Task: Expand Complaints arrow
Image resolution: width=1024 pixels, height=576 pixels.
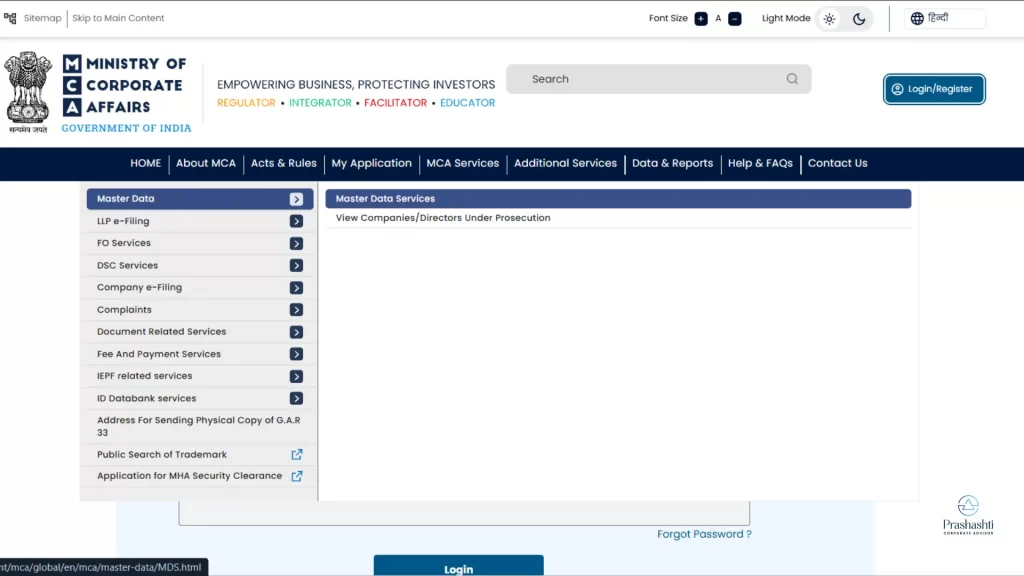Action: tap(296, 310)
